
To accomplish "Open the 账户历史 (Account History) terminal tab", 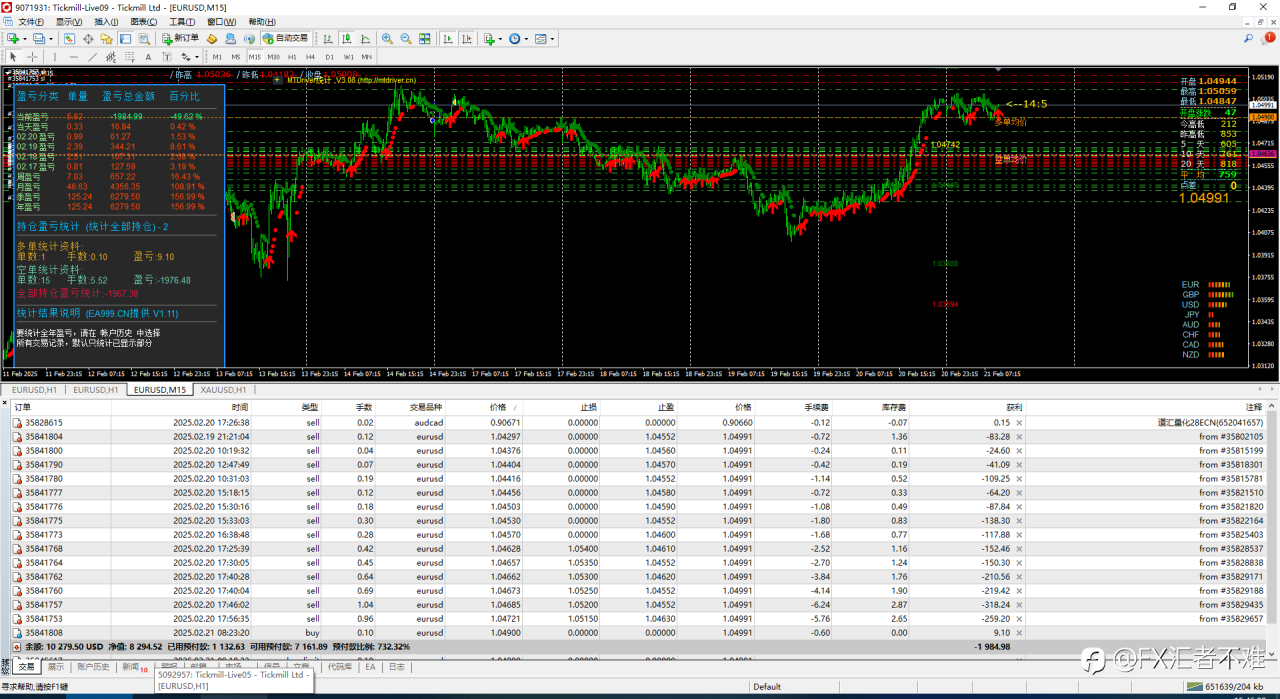I will [x=93, y=667].
